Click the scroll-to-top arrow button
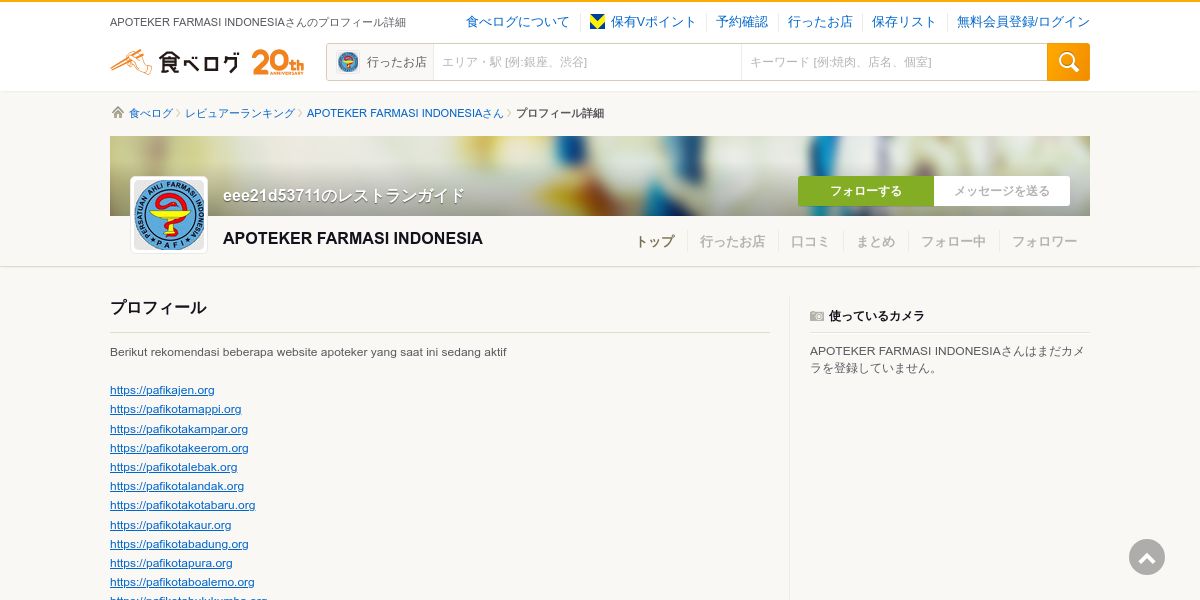This screenshot has height=600, width=1200. [x=1147, y=557]
